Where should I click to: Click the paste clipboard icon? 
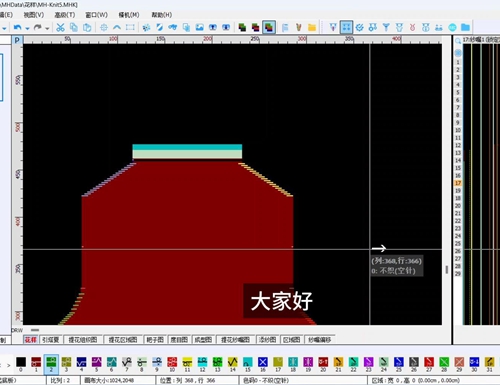[87, 27]
